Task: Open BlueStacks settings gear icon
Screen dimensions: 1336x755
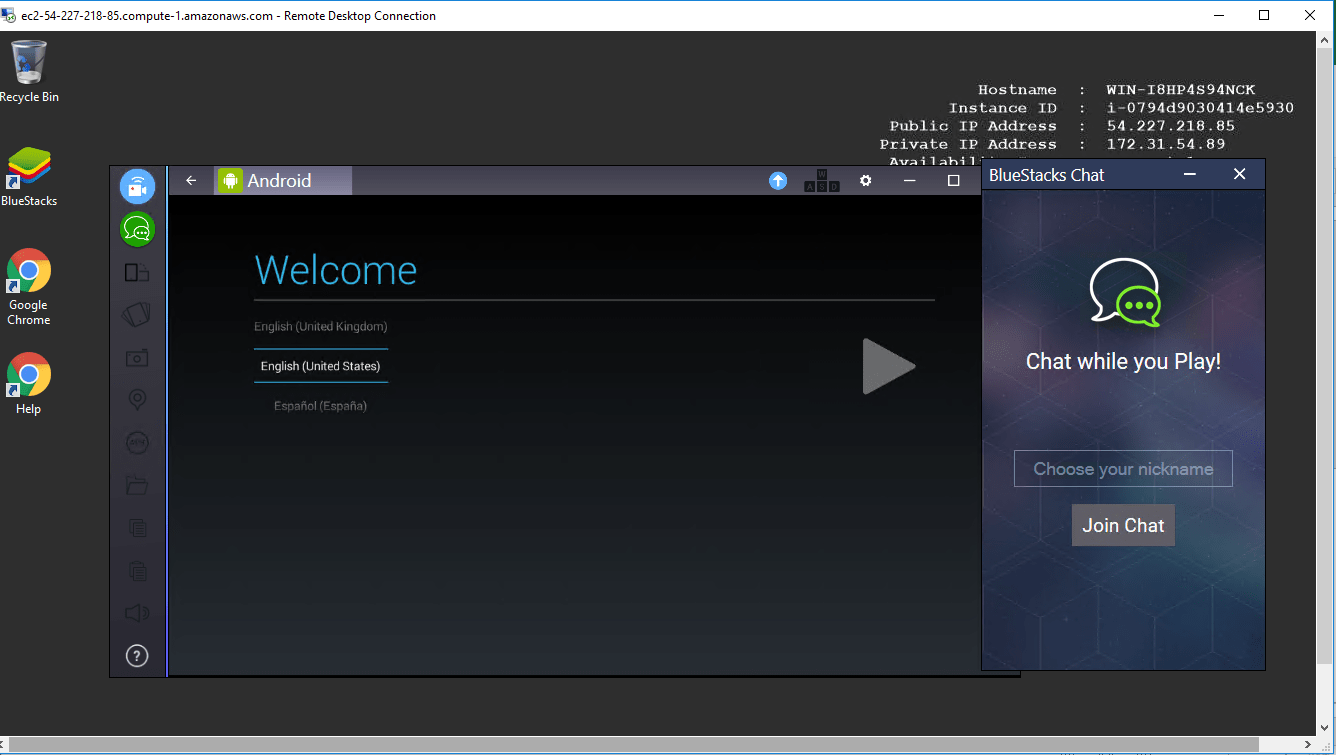Action: [866, 181]
